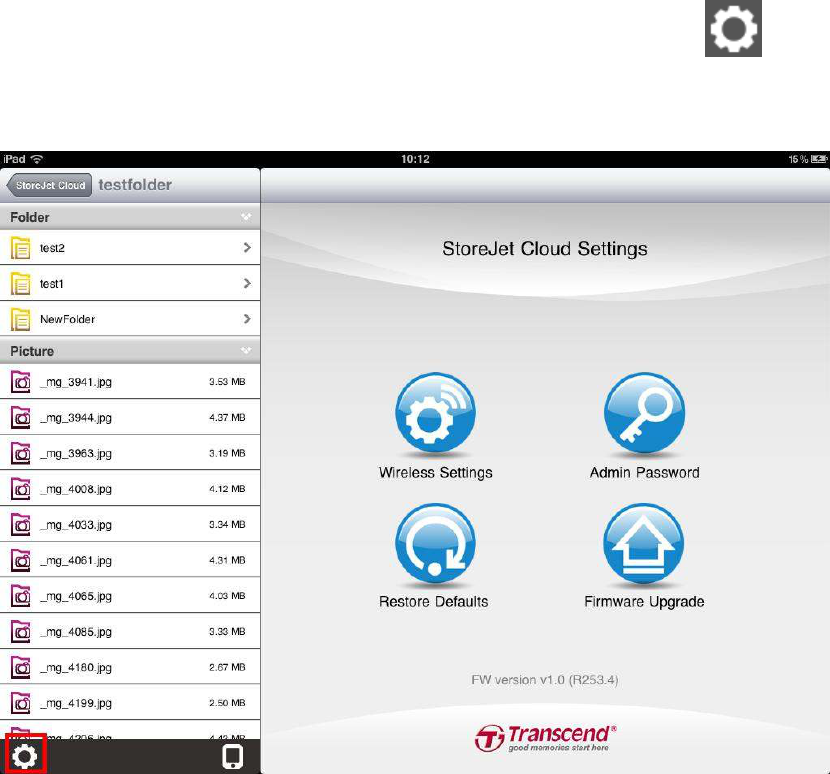Open the test2 folder chevron

tap(247, 247)
